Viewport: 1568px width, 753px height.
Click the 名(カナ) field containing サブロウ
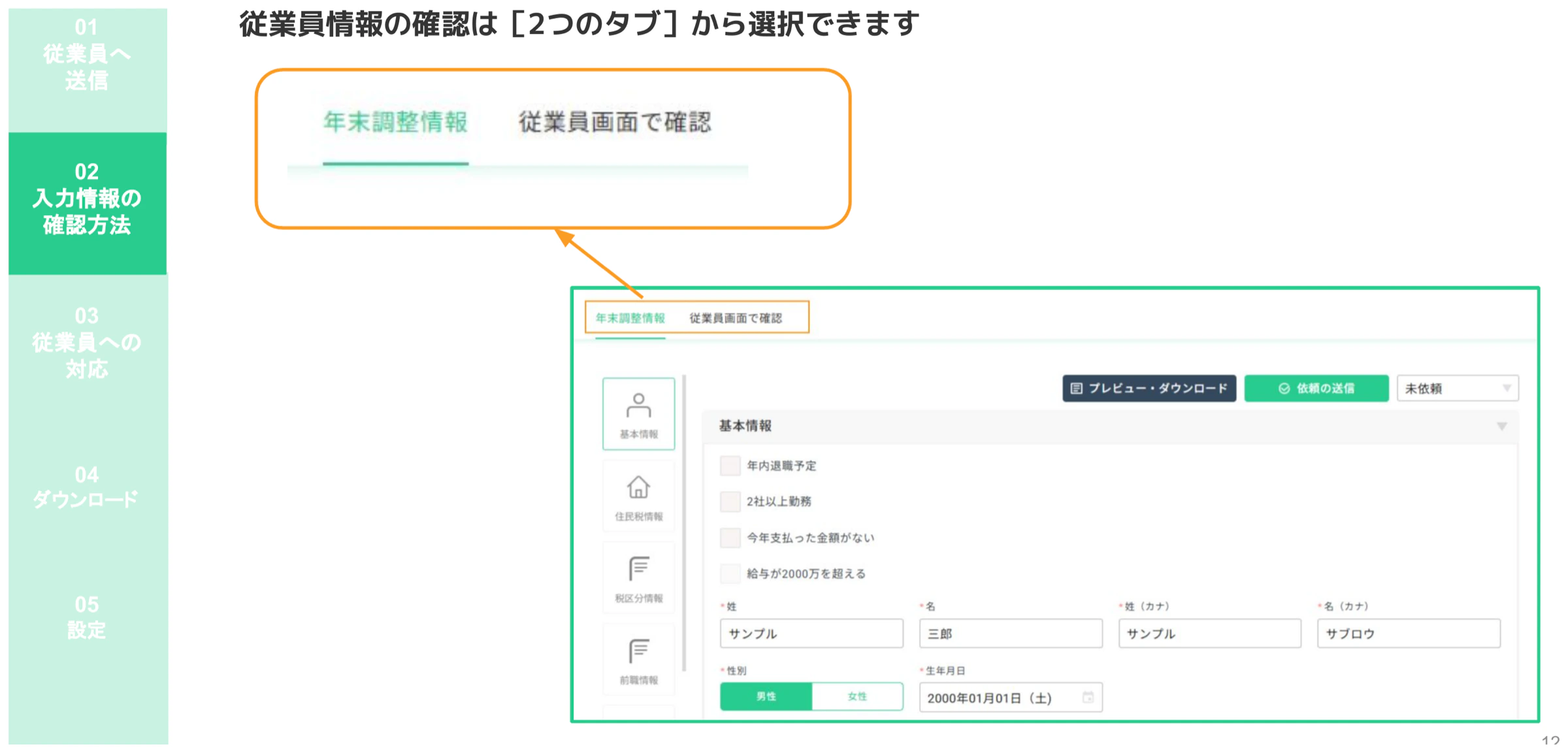(x=1409, y=633)
